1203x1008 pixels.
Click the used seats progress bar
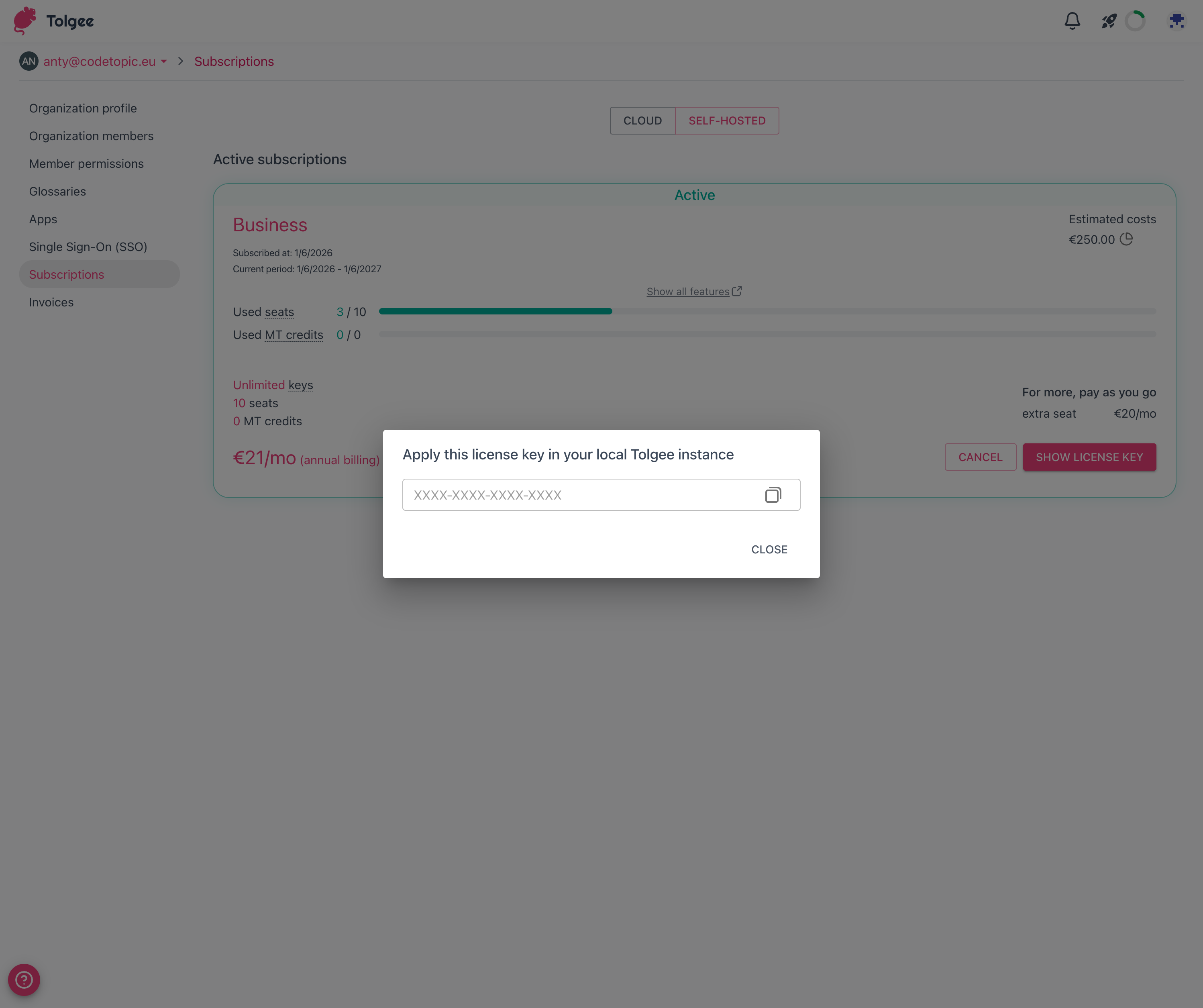pyautogui.click(x=767, y=311)
